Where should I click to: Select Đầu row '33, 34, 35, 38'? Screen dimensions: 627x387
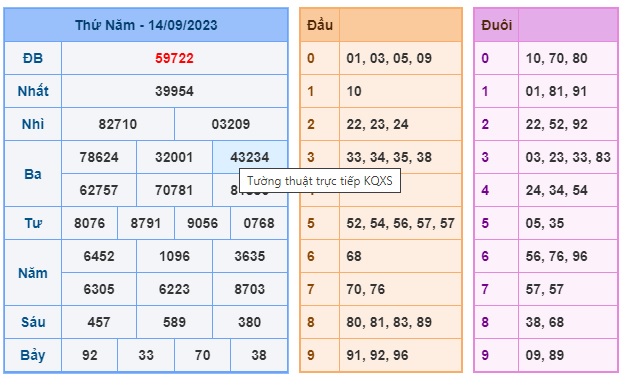389,157
